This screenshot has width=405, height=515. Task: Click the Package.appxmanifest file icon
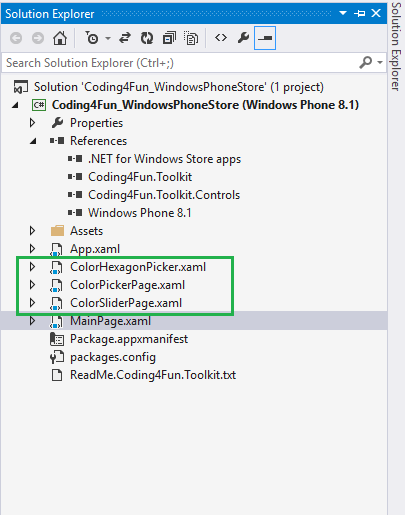click(57, 339)
